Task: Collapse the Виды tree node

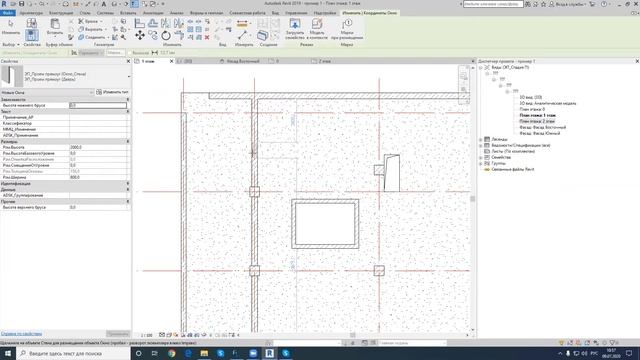Action: click(481, 67)
